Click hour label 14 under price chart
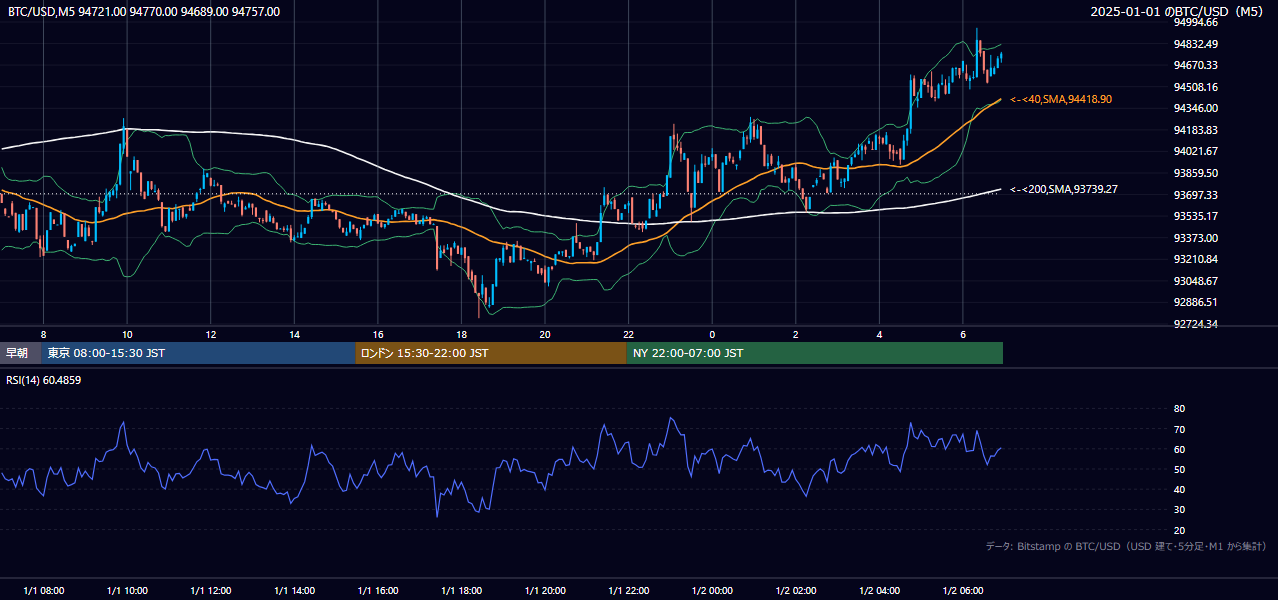 pyautogui.click(x=294, y=334)
